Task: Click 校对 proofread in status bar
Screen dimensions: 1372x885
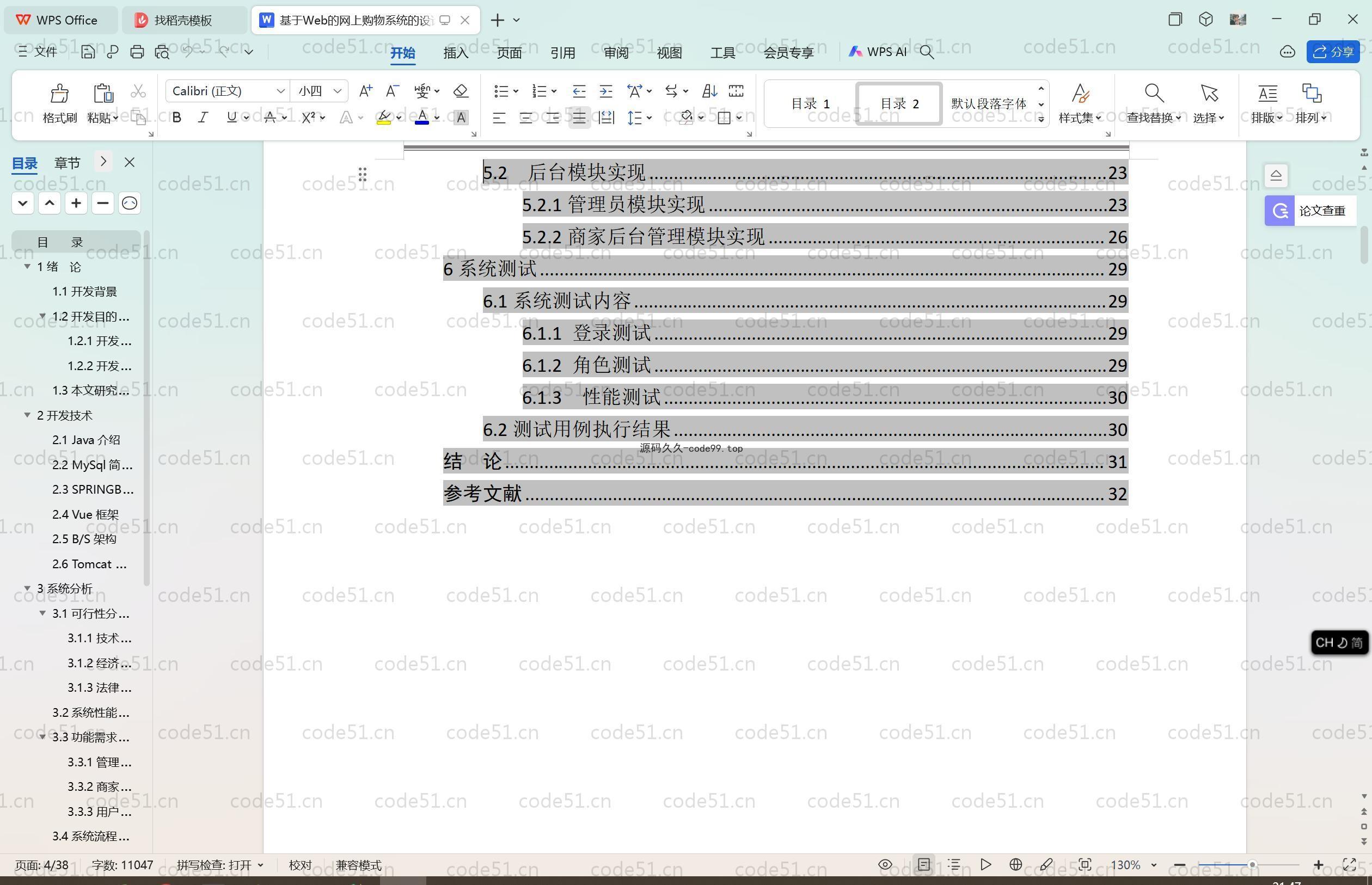Action: (300, 865)
